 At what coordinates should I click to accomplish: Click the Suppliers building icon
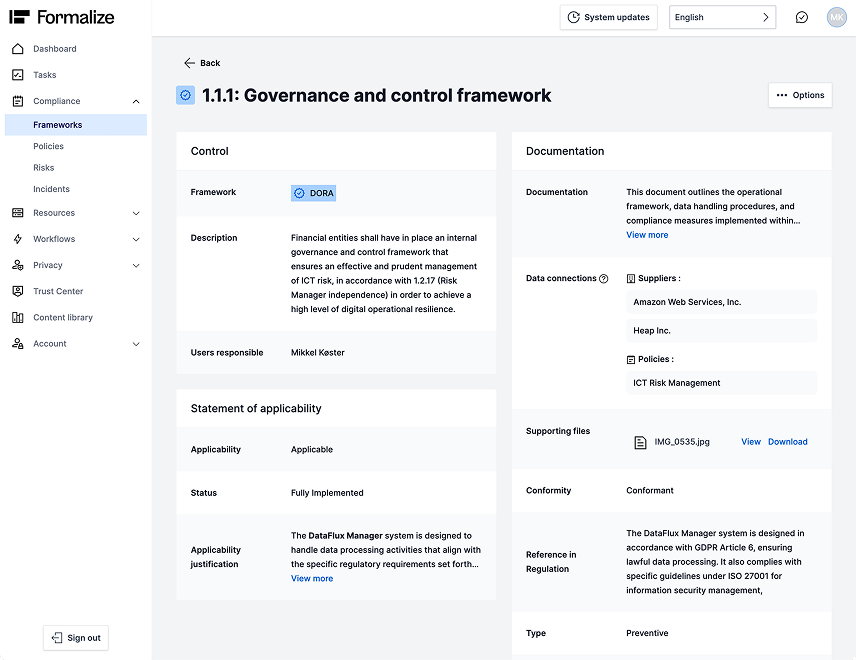click(631, 278)
